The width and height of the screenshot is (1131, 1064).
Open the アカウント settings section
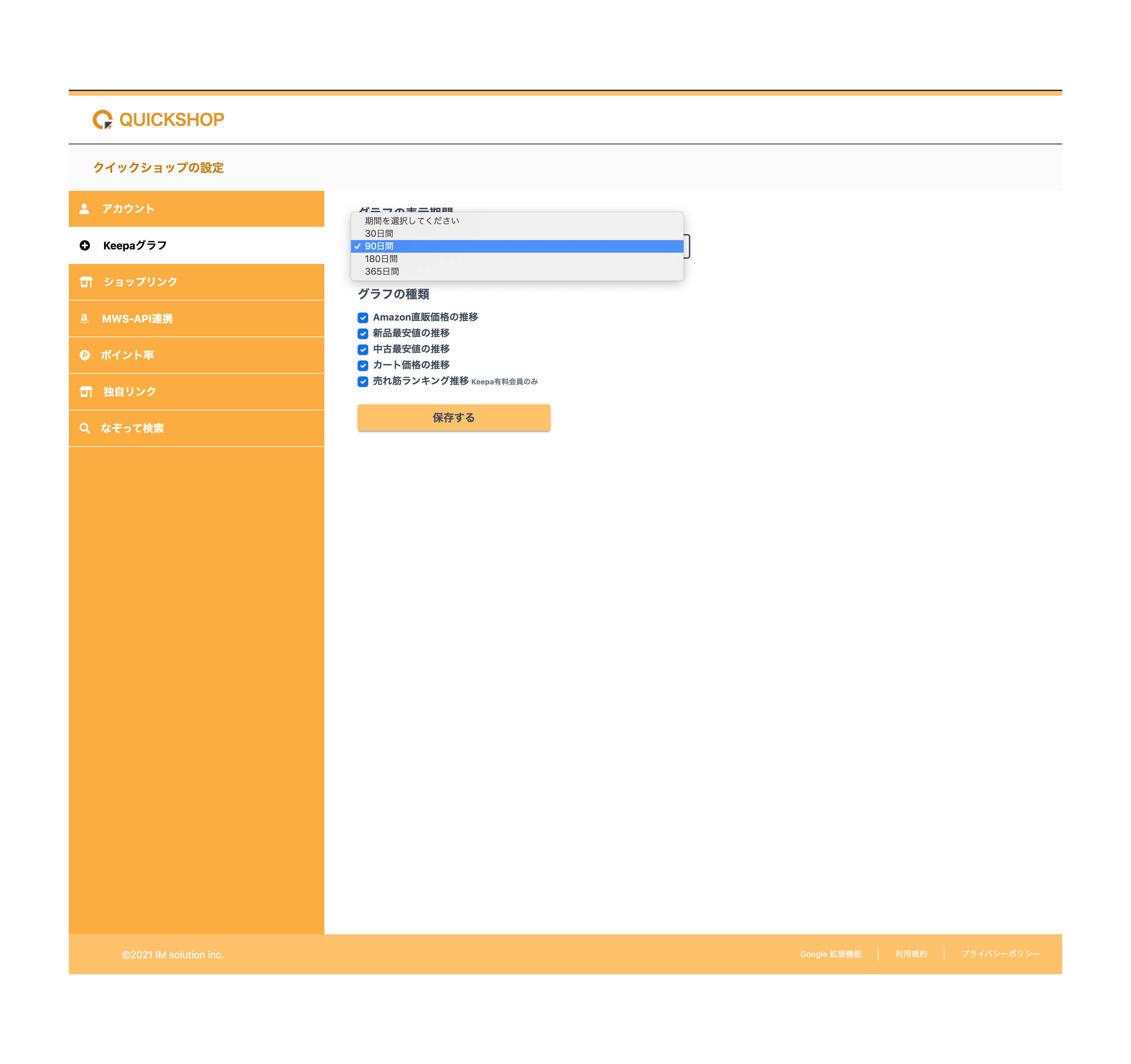[x=196, y=209]
